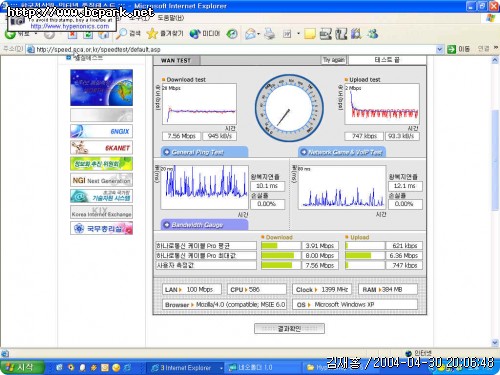
Task: Click the 621 kbps average upload value
Action: 404,246
